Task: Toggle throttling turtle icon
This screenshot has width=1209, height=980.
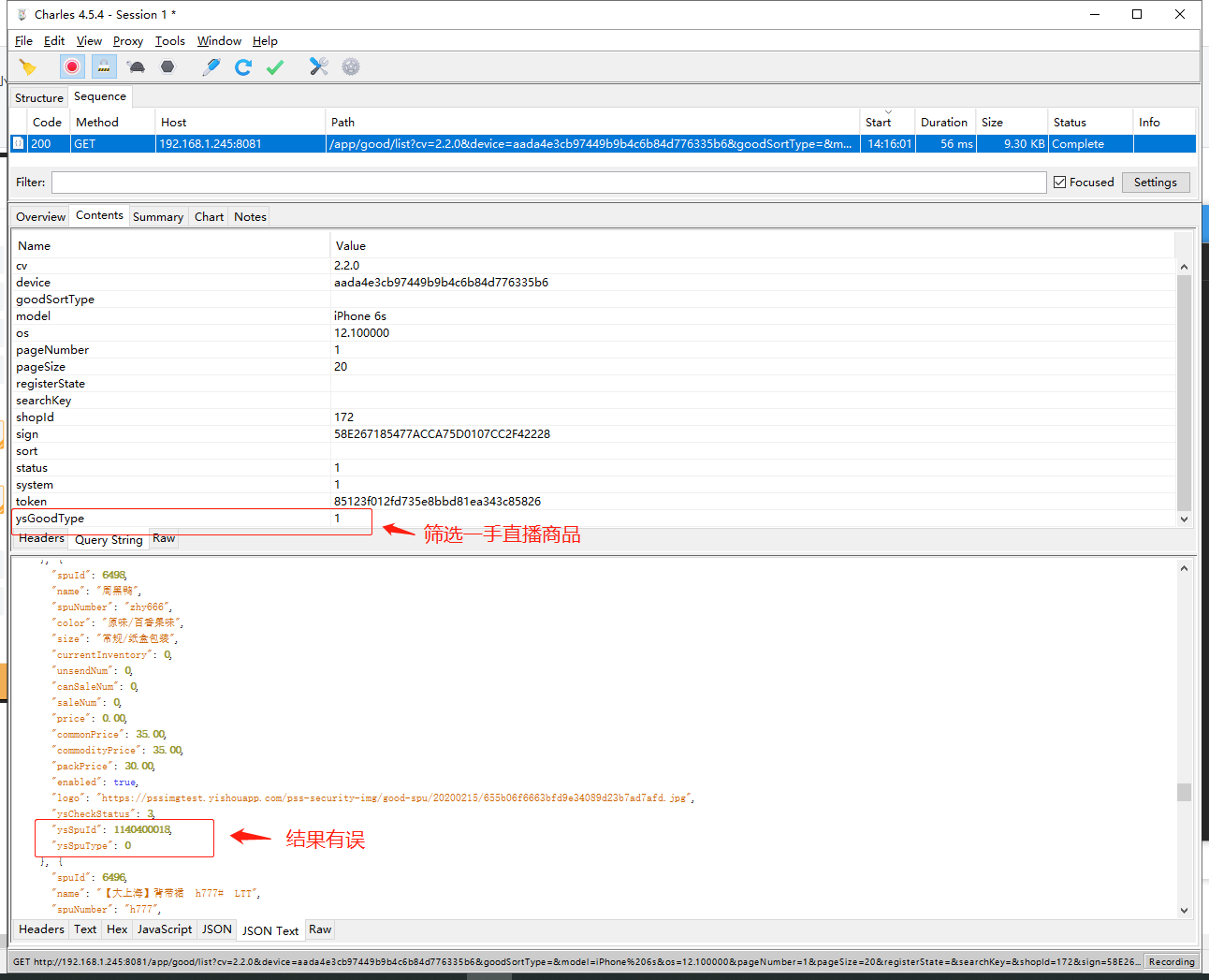Action: [x=137, y=66]
